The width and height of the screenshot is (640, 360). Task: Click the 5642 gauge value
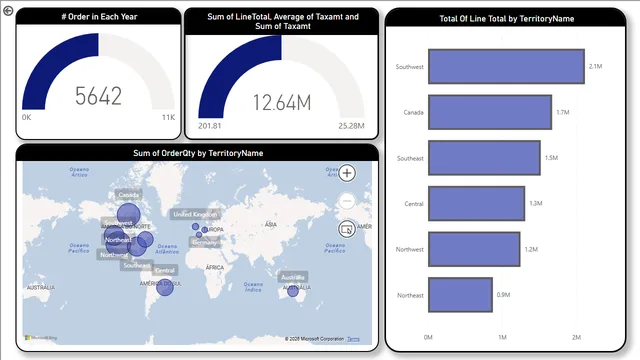(98, 96)
